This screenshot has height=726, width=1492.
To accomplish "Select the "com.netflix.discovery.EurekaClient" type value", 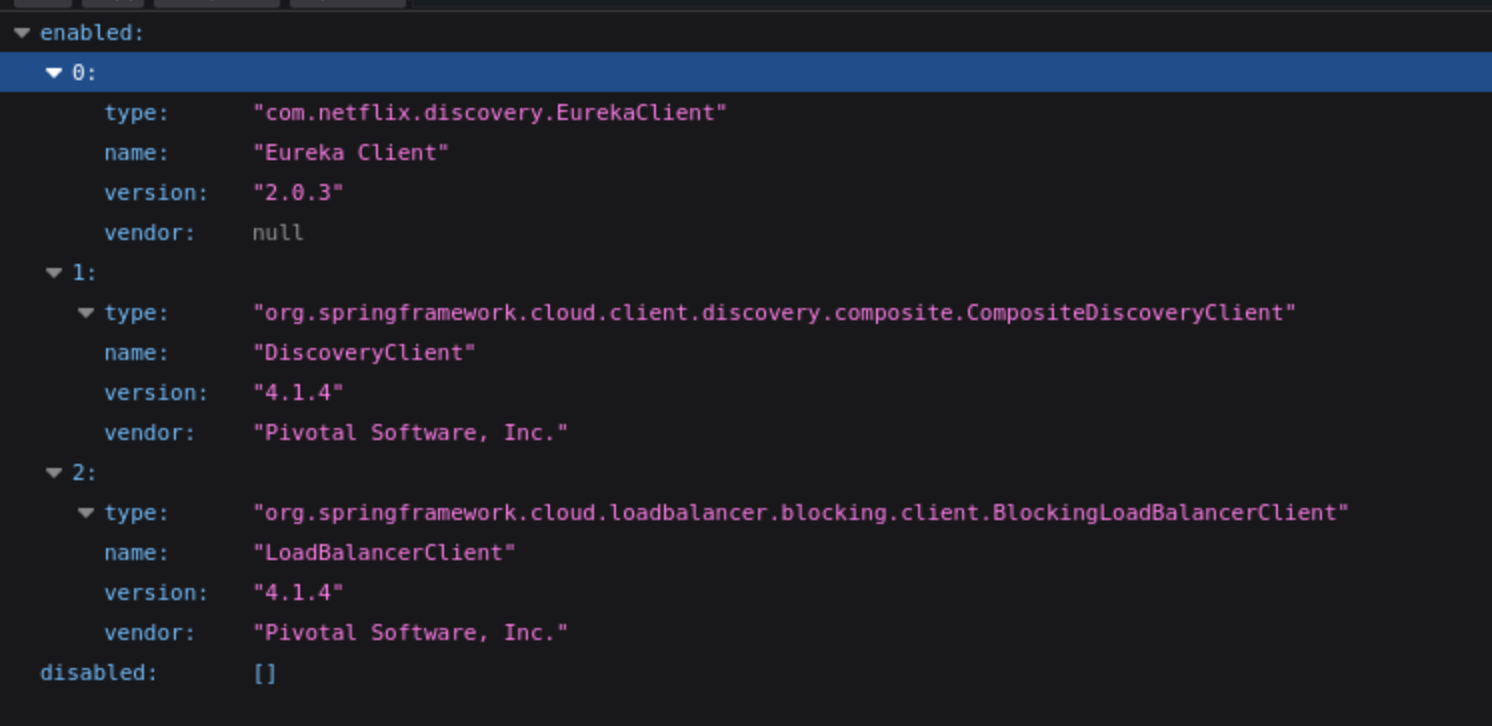I will pos(489,113).
